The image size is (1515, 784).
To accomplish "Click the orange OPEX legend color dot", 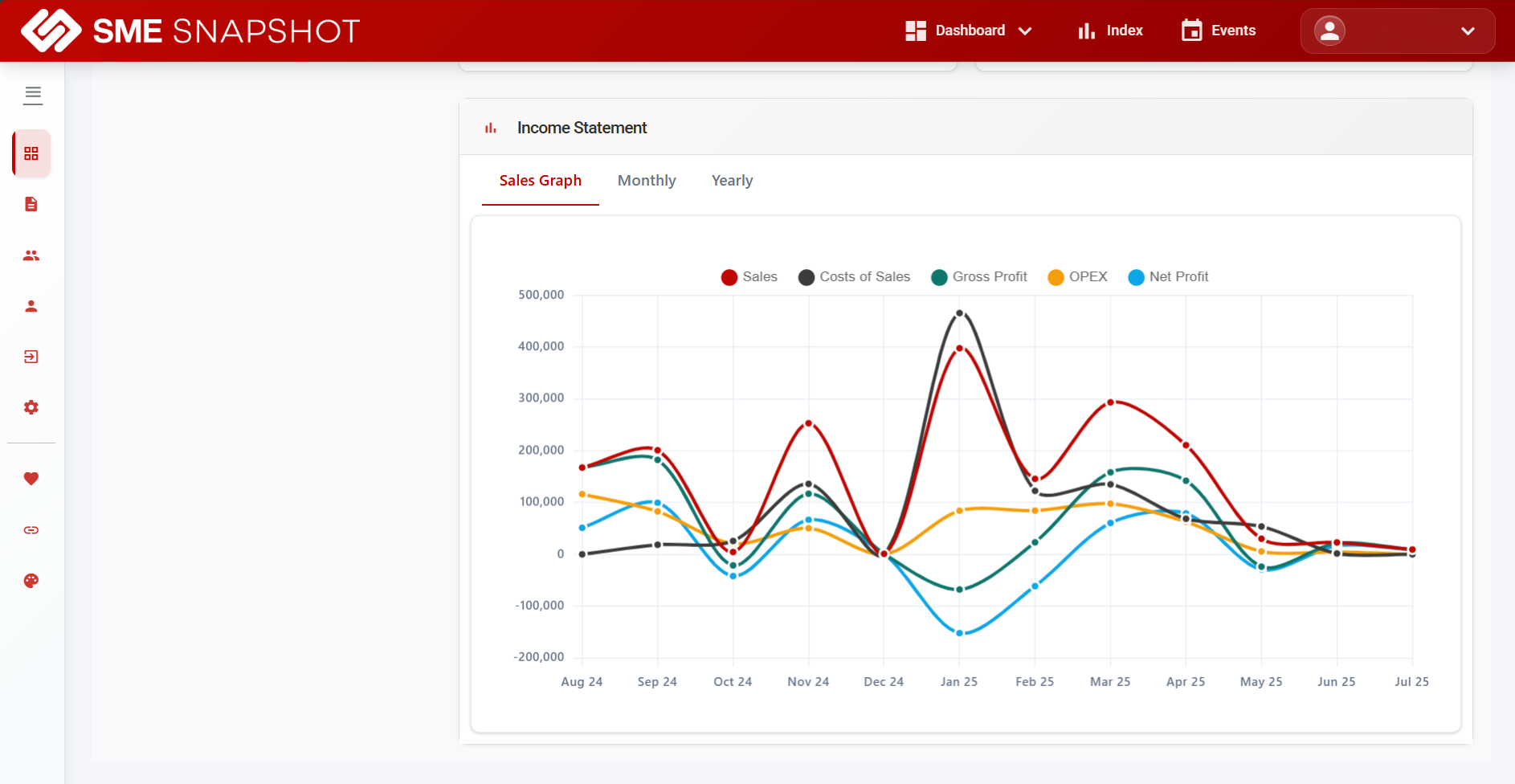I will click(x=1056, y=277).
